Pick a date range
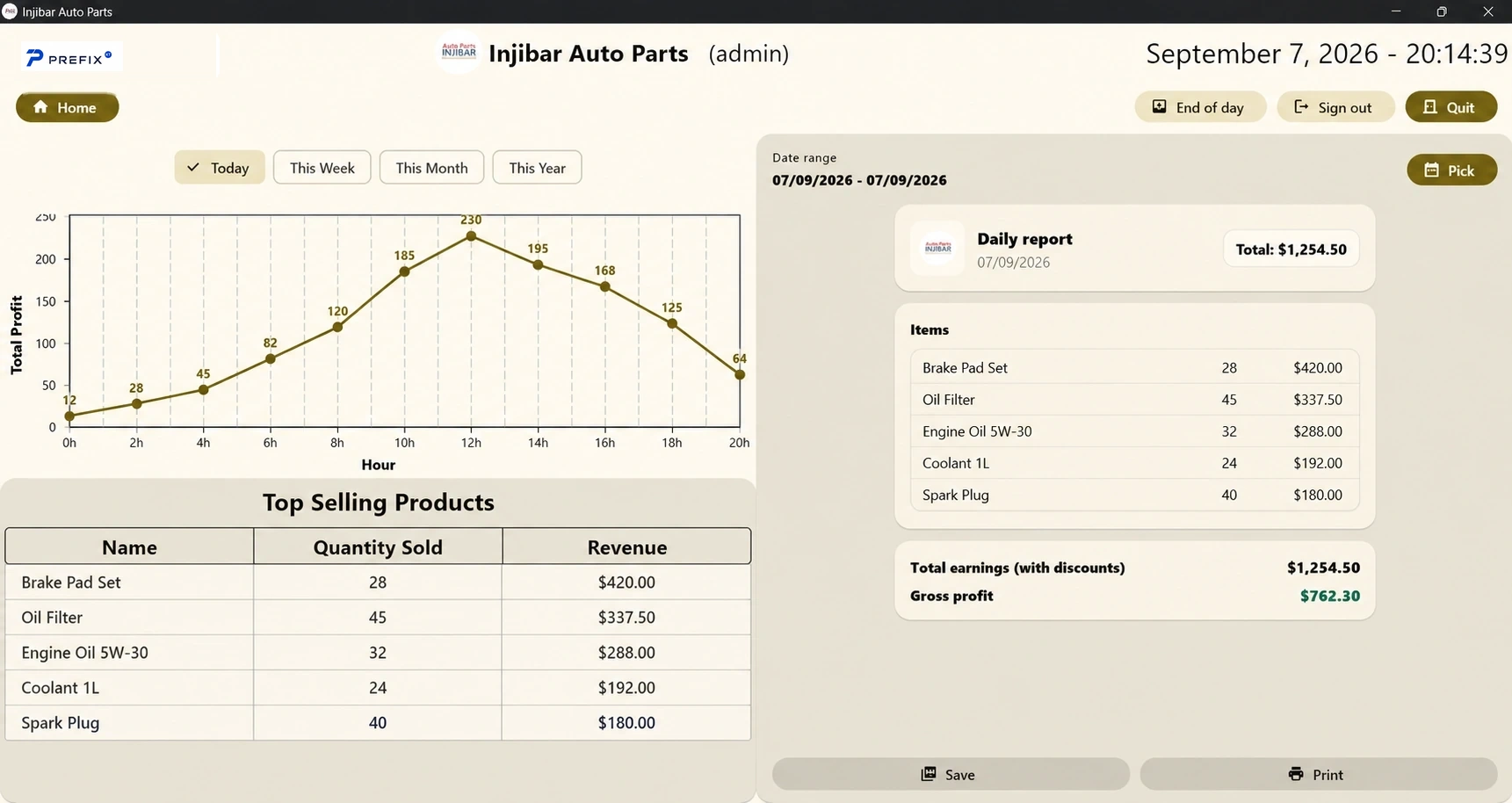The width and height of the screenshot is (1512, 803). pos(1451,170)
